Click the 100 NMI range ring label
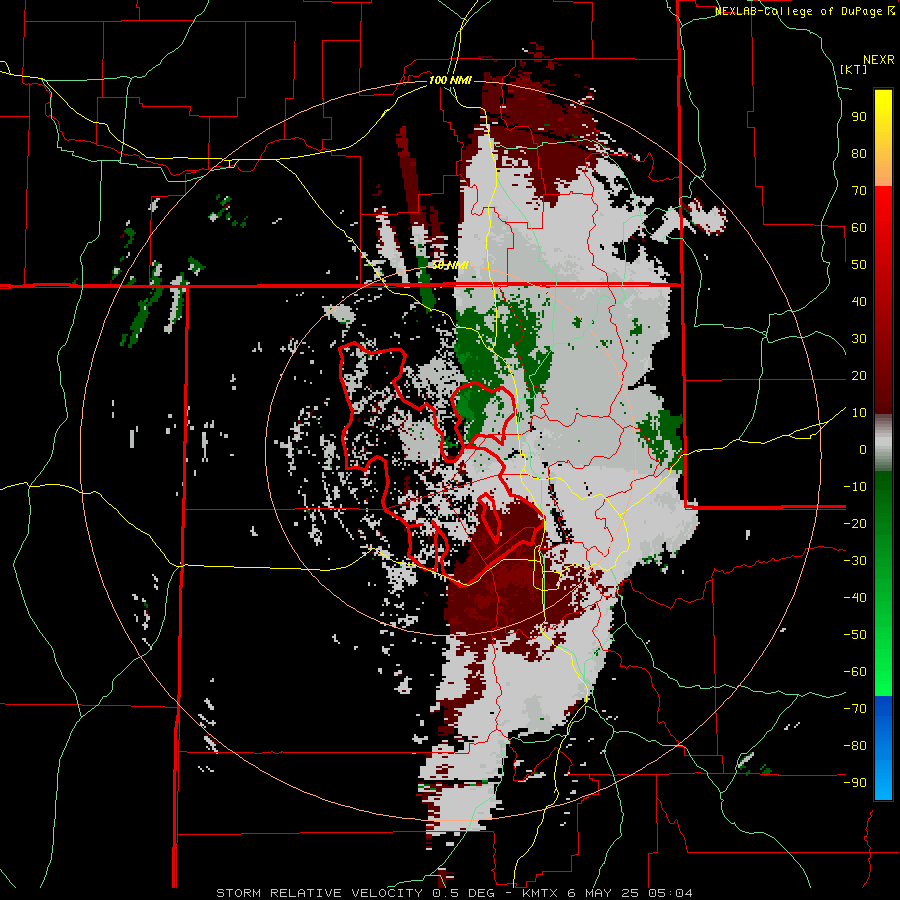 [450, 80]
